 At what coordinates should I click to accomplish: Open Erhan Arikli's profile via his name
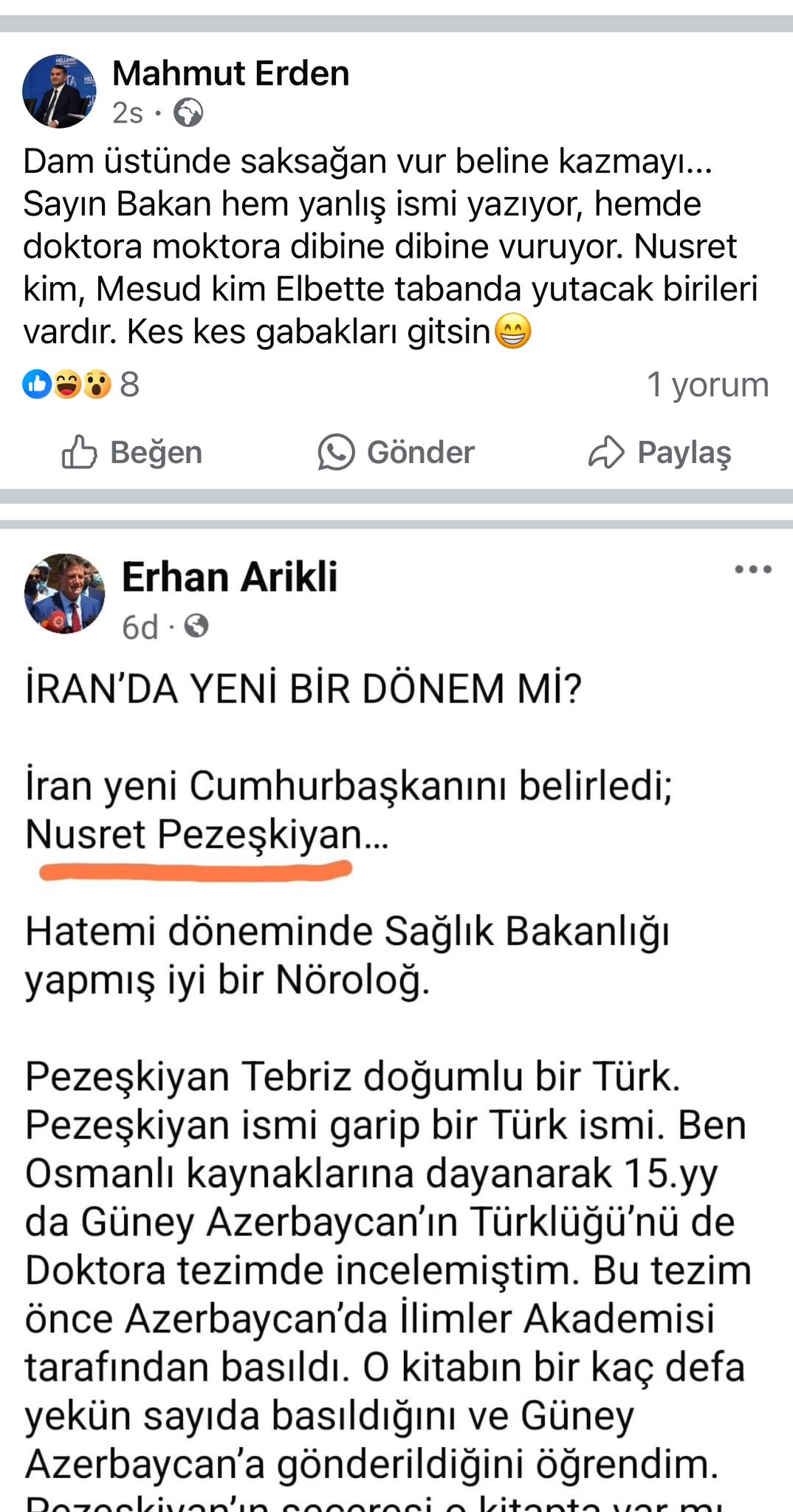click(x=230, y=577)
